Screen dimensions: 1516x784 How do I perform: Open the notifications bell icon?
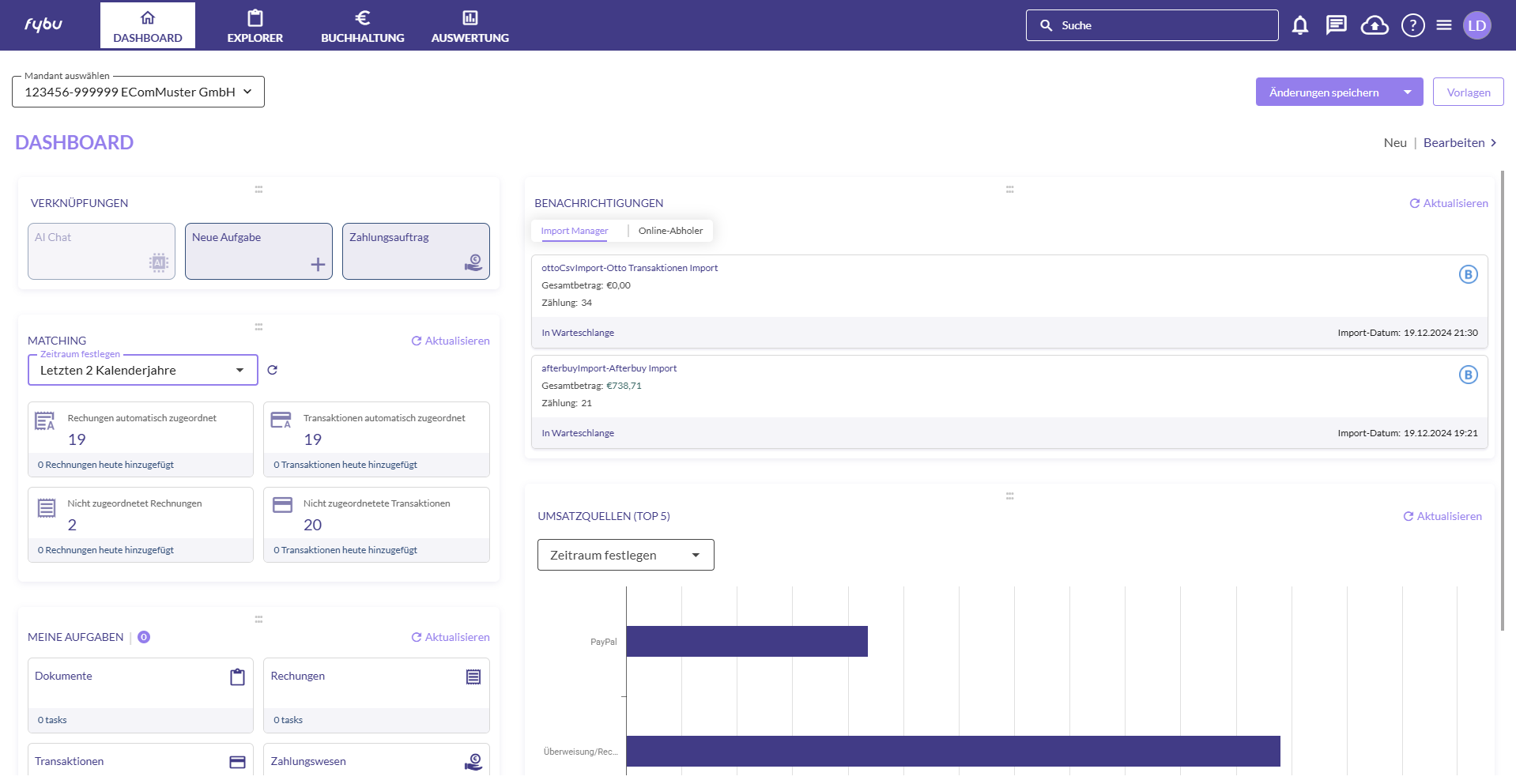click(x=1300, y=25)
